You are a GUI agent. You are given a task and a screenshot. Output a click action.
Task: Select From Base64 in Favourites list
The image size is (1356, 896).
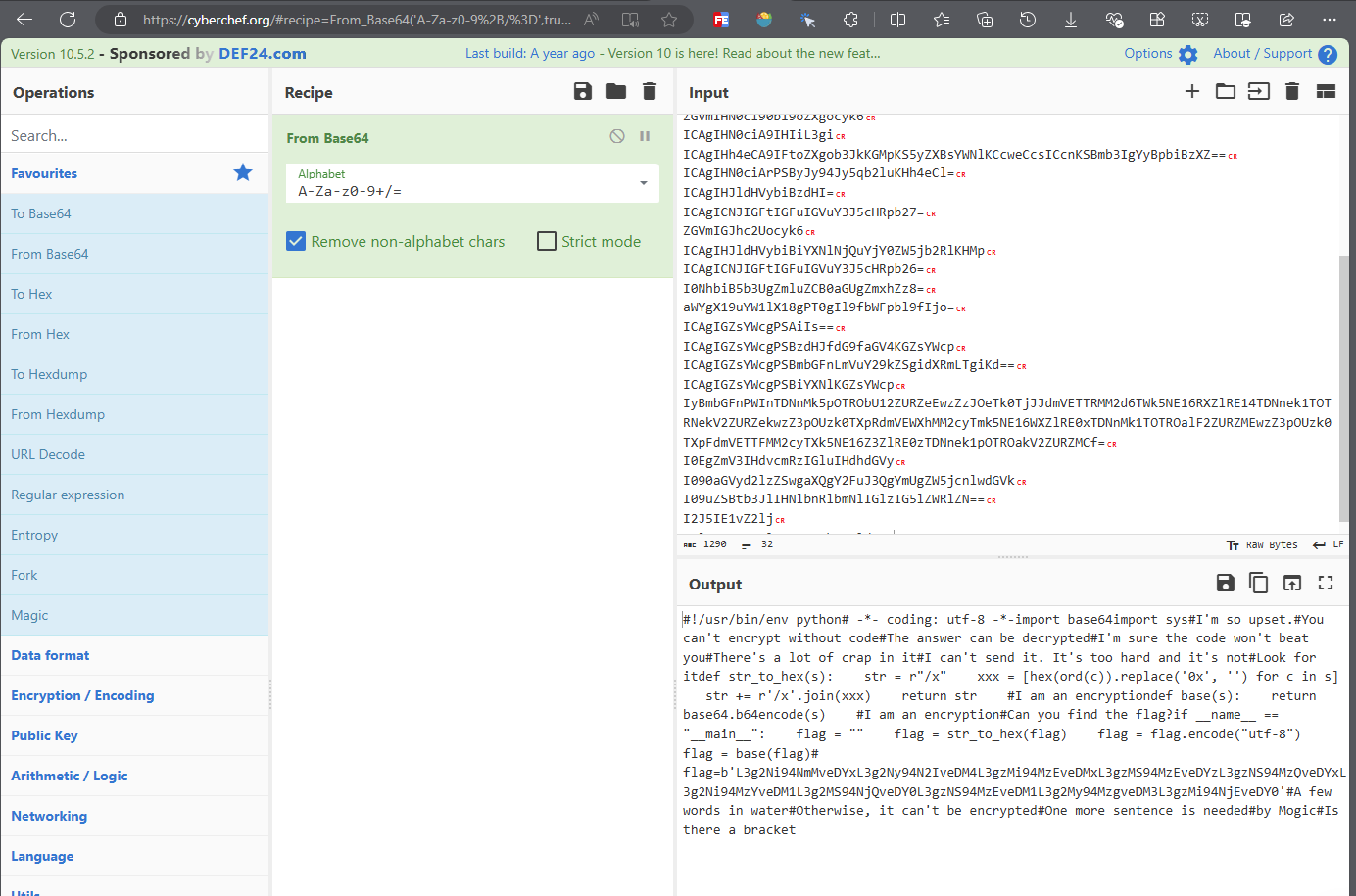pos(134,254)
